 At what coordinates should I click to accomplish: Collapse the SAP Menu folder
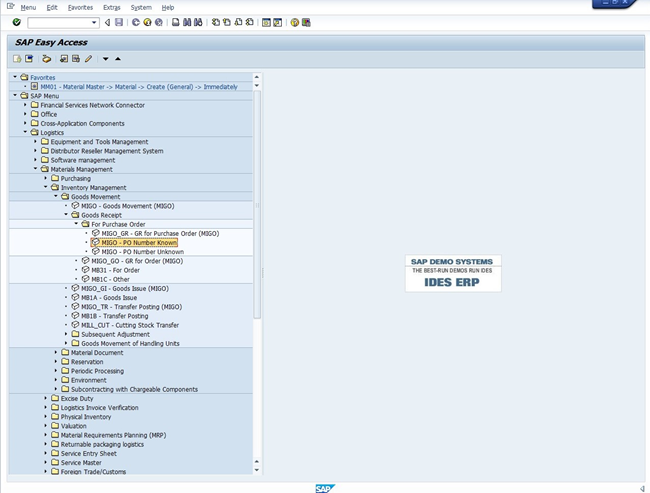click(15, 95)
